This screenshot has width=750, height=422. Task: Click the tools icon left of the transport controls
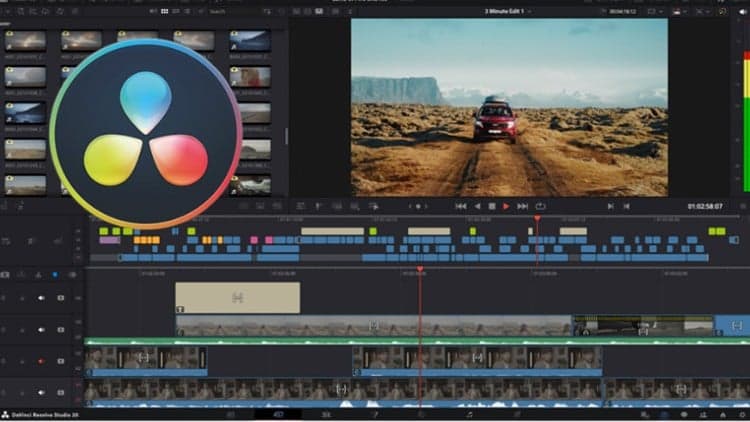[300, 206]
